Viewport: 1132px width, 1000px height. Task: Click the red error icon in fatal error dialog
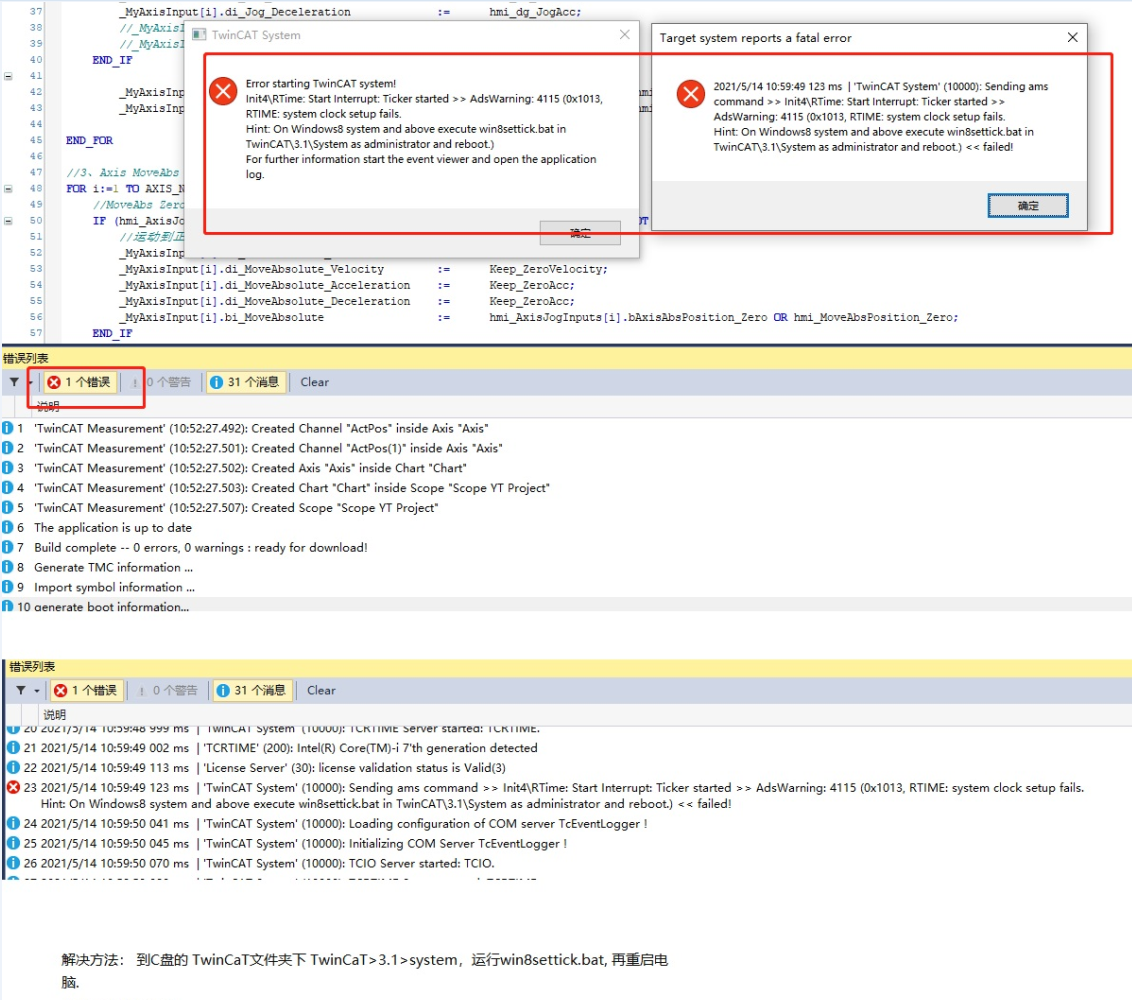tap(691, 94)
